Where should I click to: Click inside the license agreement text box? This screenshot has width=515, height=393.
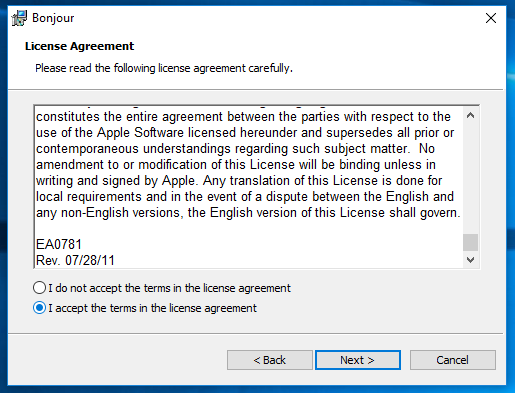point(249,187)
